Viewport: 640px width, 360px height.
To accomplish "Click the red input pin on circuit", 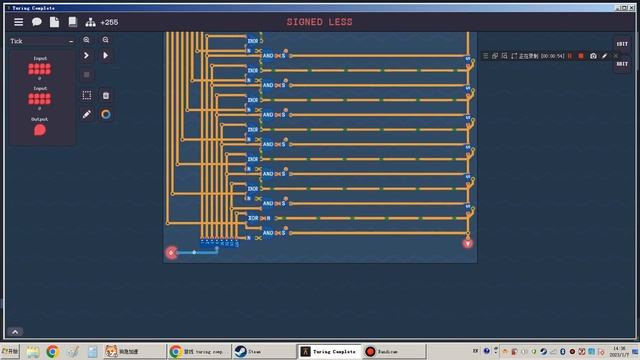I will click(x=171, y=253).
